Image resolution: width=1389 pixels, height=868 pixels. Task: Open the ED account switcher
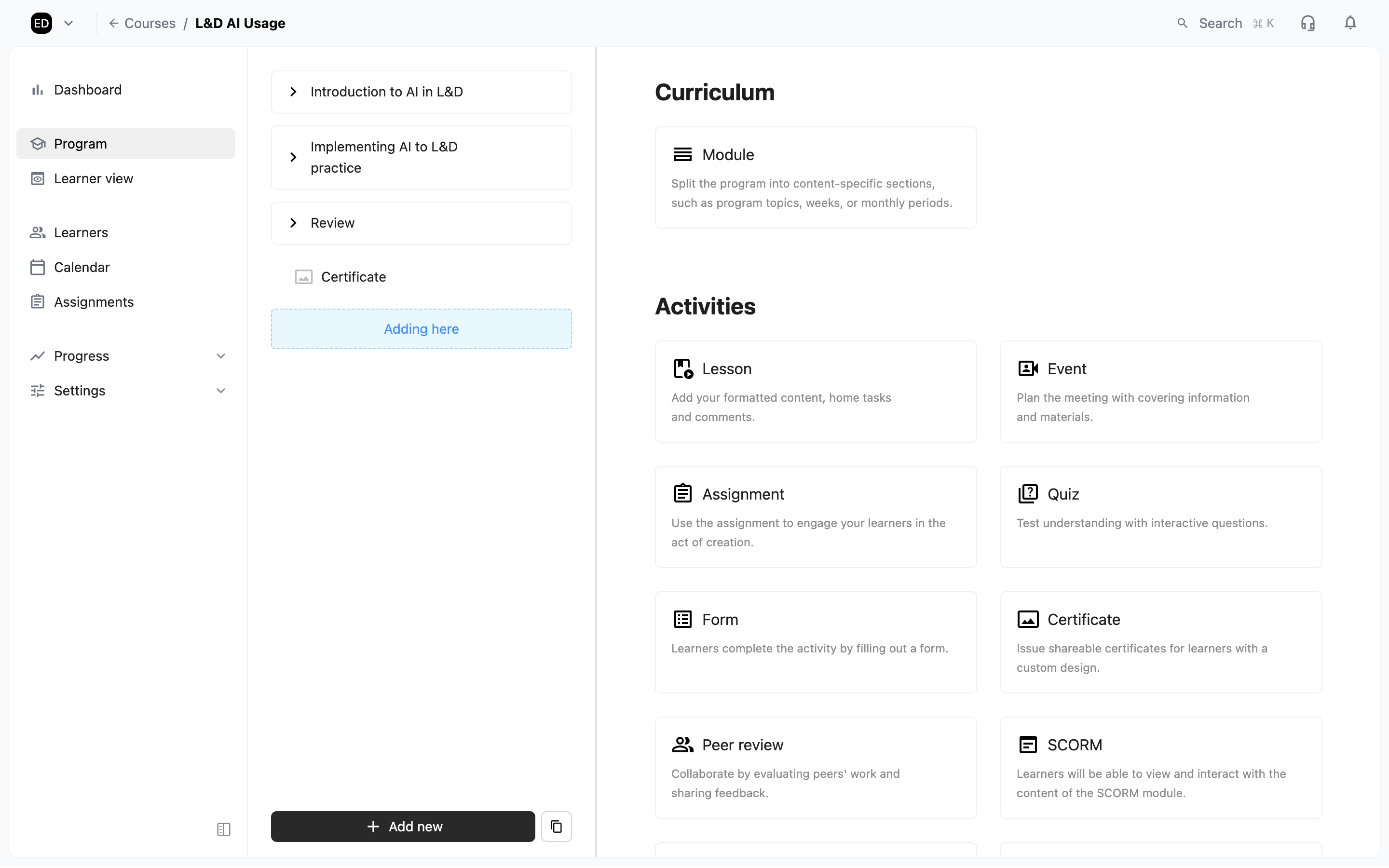coord(52,23)
